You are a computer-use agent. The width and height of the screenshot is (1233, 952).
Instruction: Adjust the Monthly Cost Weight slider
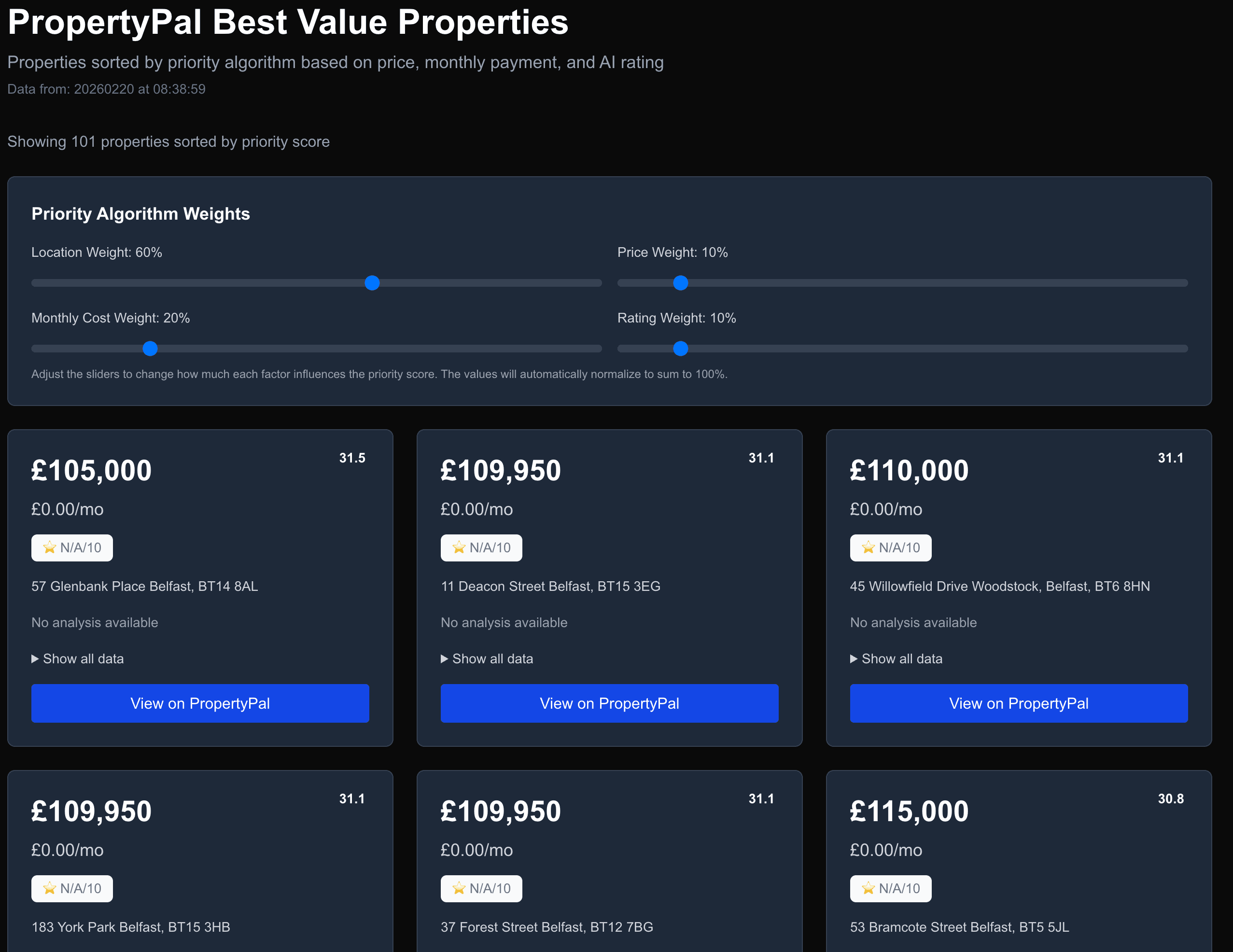(x=150, y=349)
